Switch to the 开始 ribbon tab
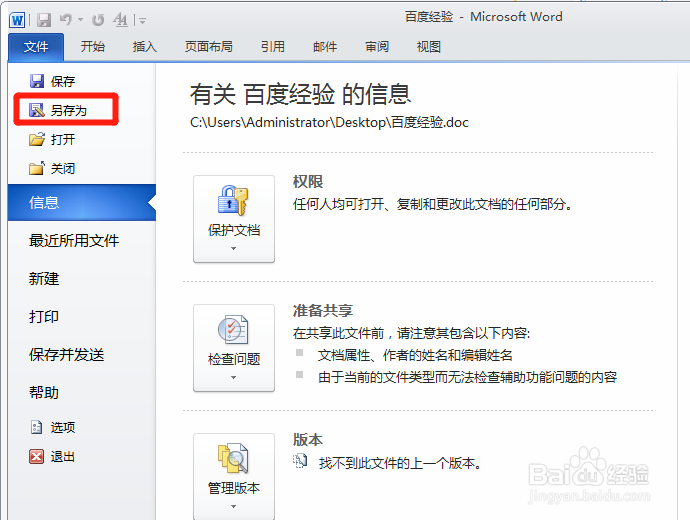Image resolution: width=690 pixels, height=520 pixels. [93, 47]
